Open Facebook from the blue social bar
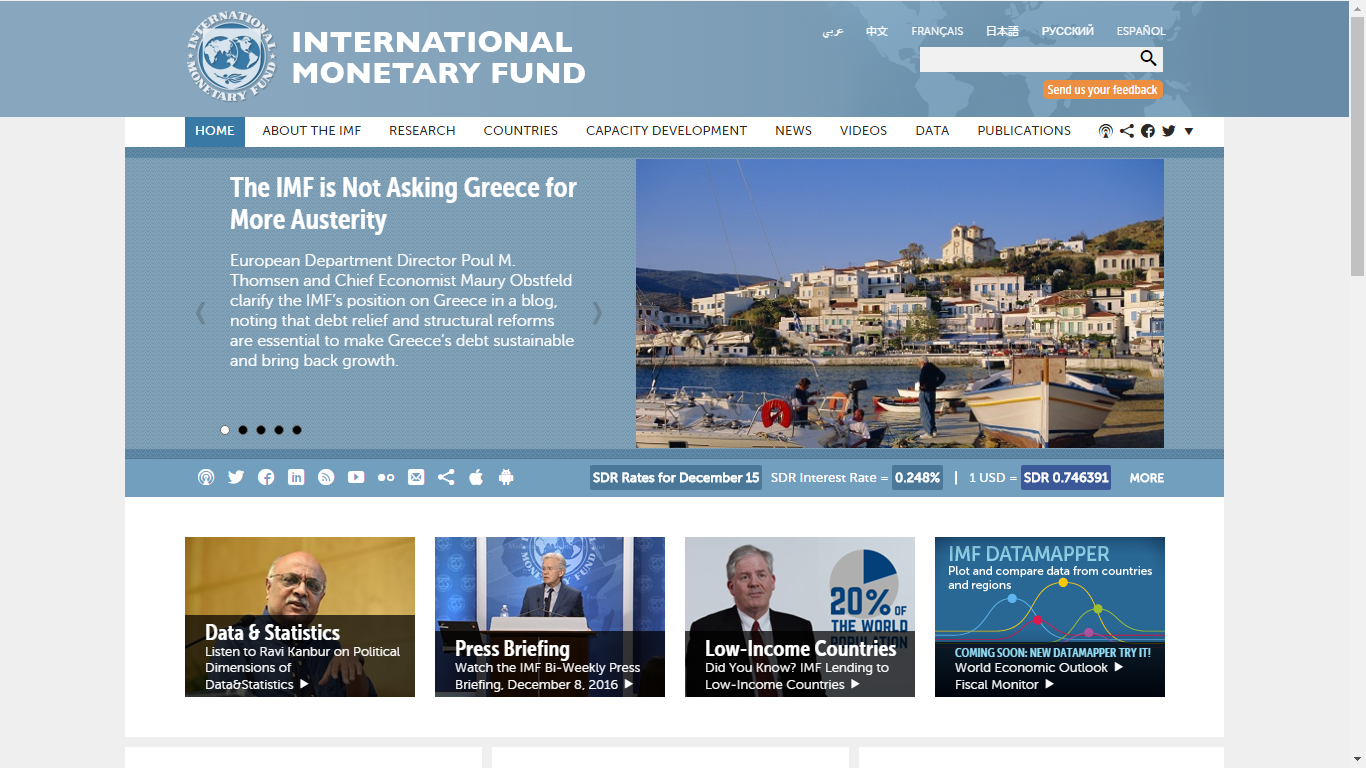The width and height of the screenshot is (1366, 768). point(266,478)
